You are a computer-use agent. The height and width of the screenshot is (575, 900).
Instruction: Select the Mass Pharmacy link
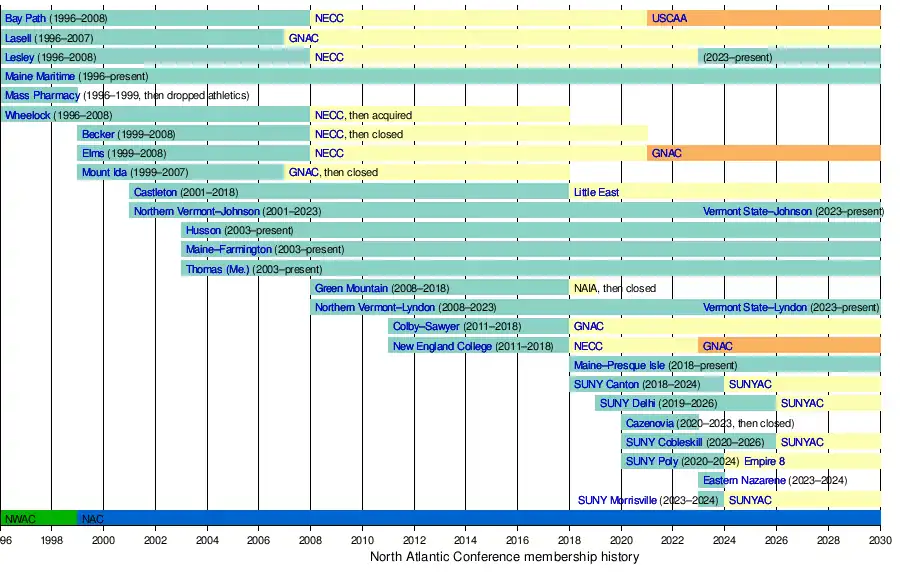click(41, 96)
